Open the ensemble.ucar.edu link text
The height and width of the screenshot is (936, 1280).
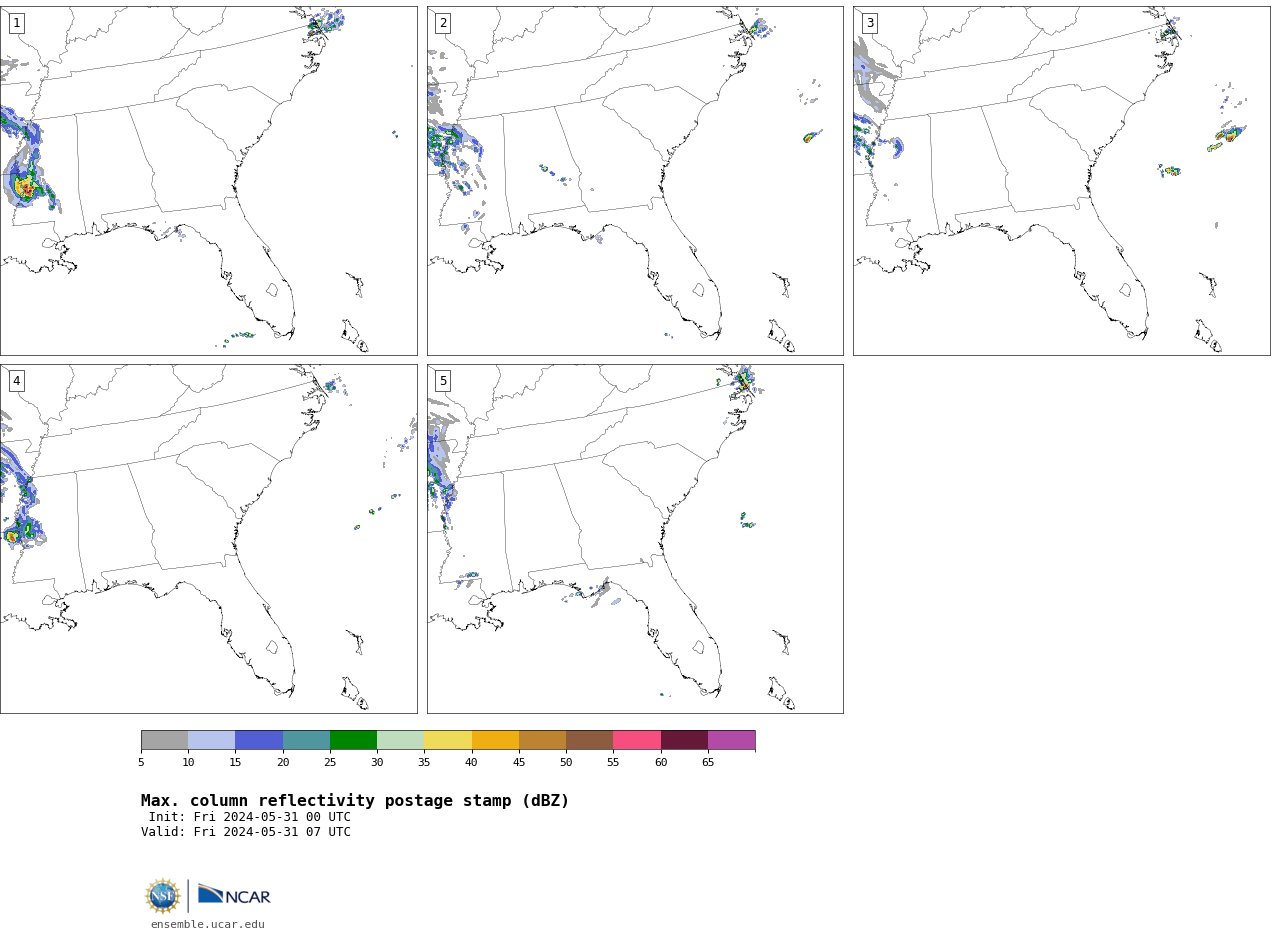(x=208, y=925)
